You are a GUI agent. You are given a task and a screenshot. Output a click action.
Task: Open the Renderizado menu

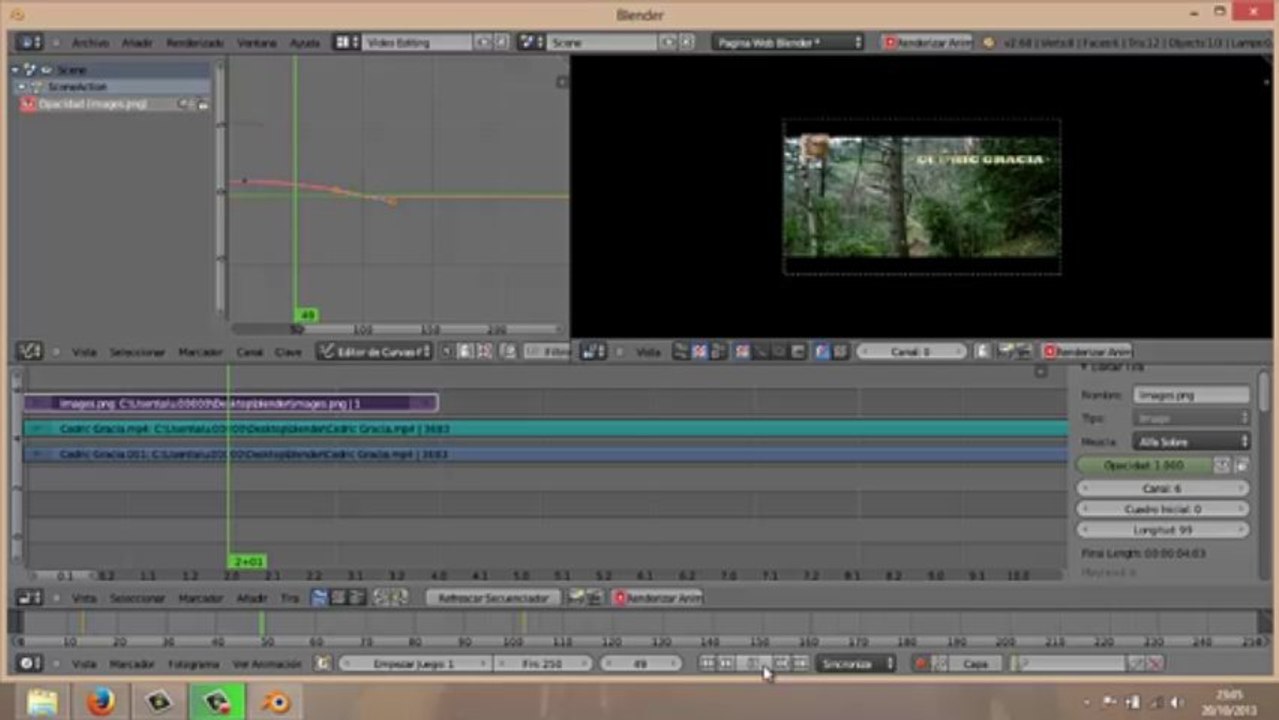point(195,43)
